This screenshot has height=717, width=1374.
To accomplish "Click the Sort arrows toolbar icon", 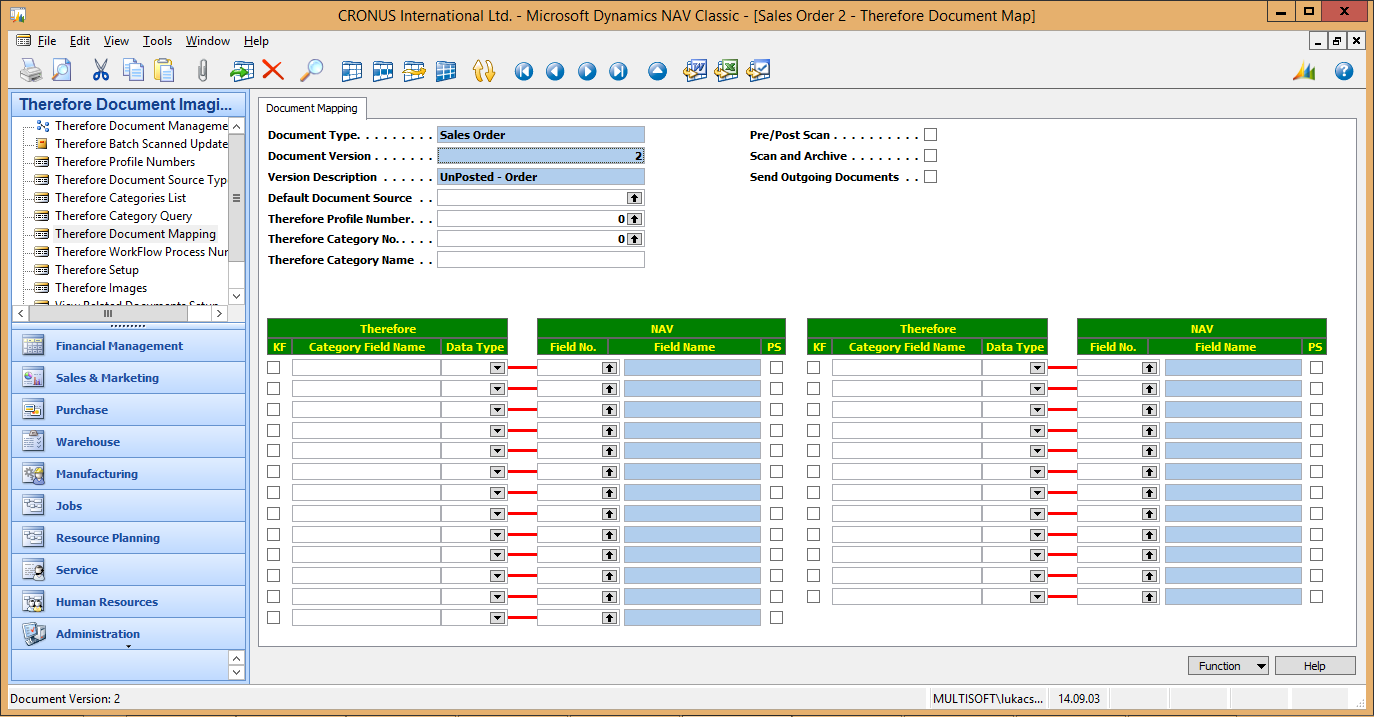I will click(484, 70).
